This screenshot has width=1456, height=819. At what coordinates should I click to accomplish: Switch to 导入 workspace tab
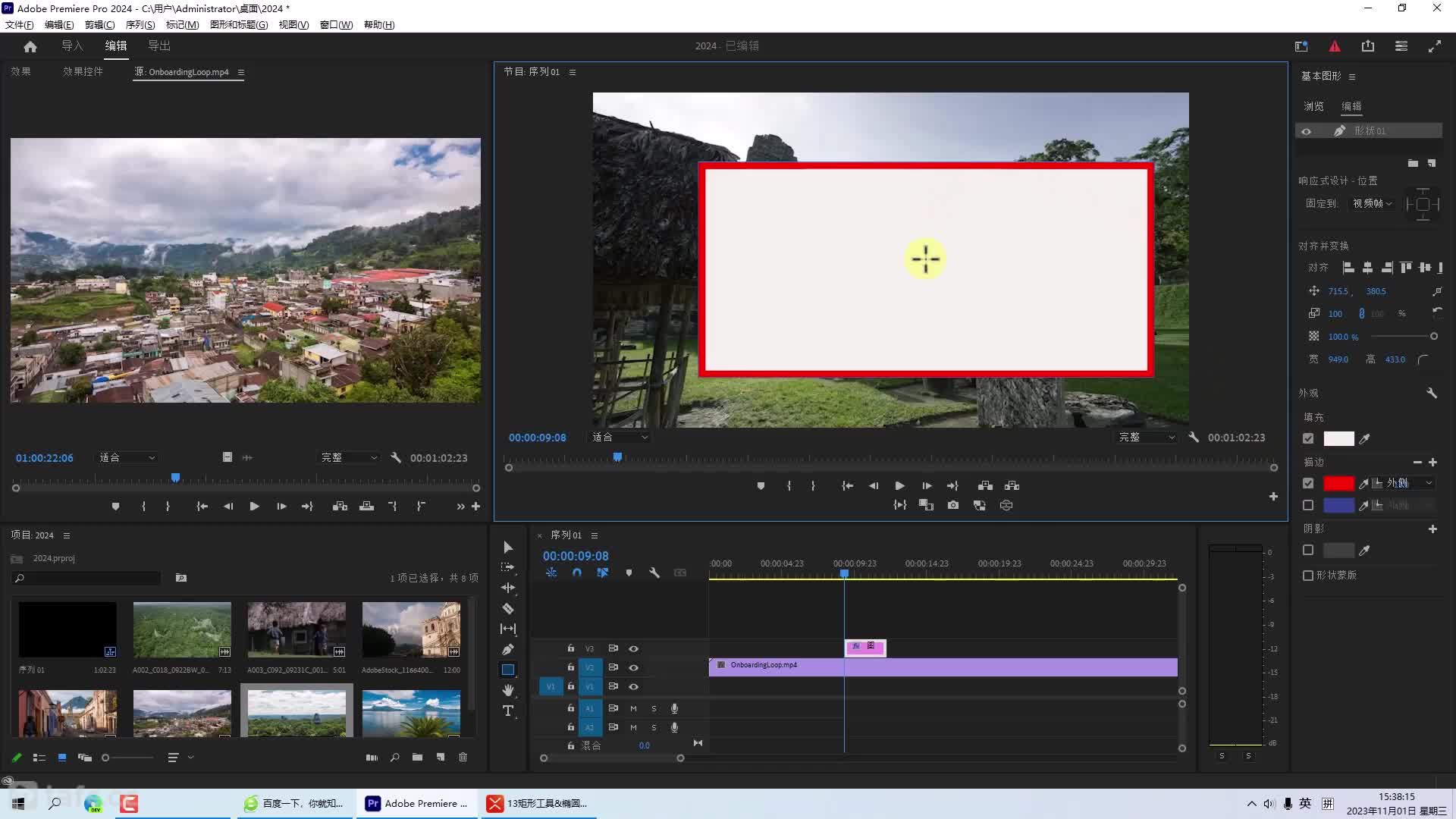click(x=73, y=46)
